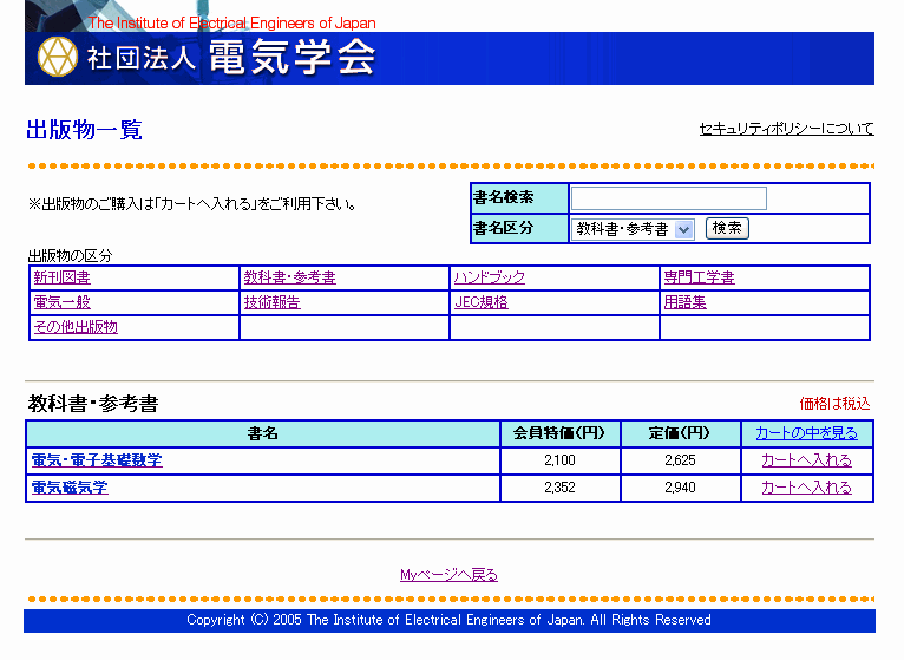This screenshot has height=660, width=904.
Task: Click the 電気学会 logo emblem in header
Action: tap(57, 58)
